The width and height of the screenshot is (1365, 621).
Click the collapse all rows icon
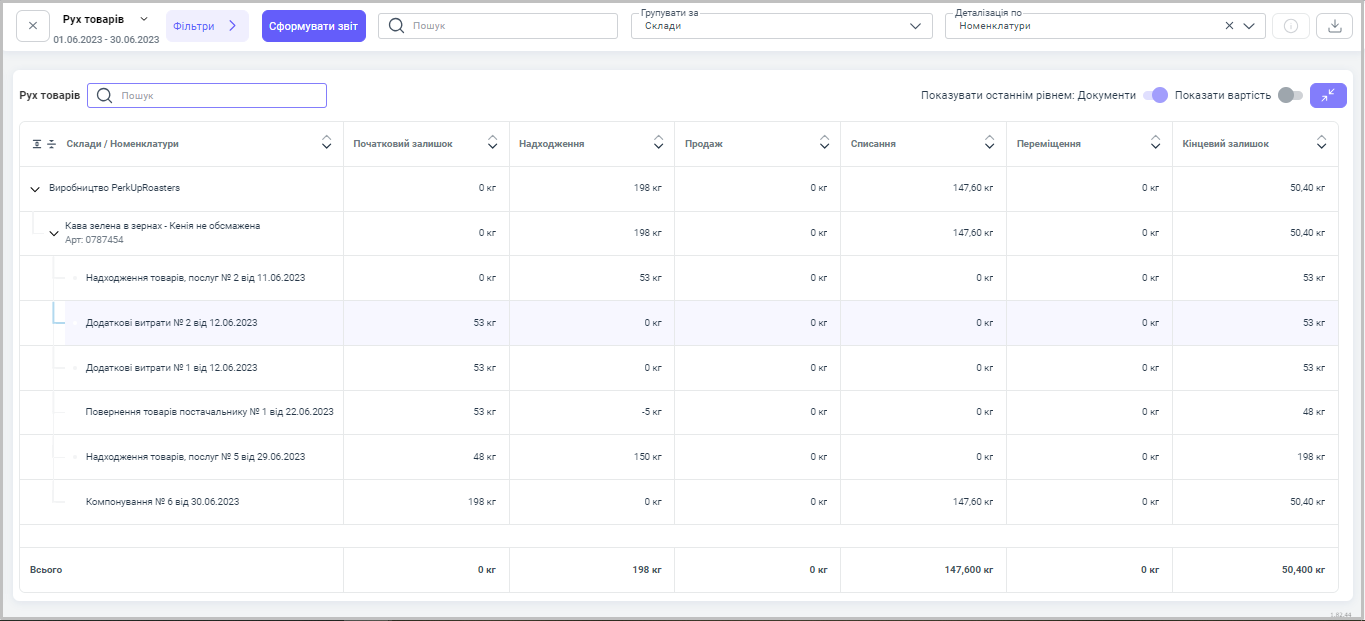[52, 144]
